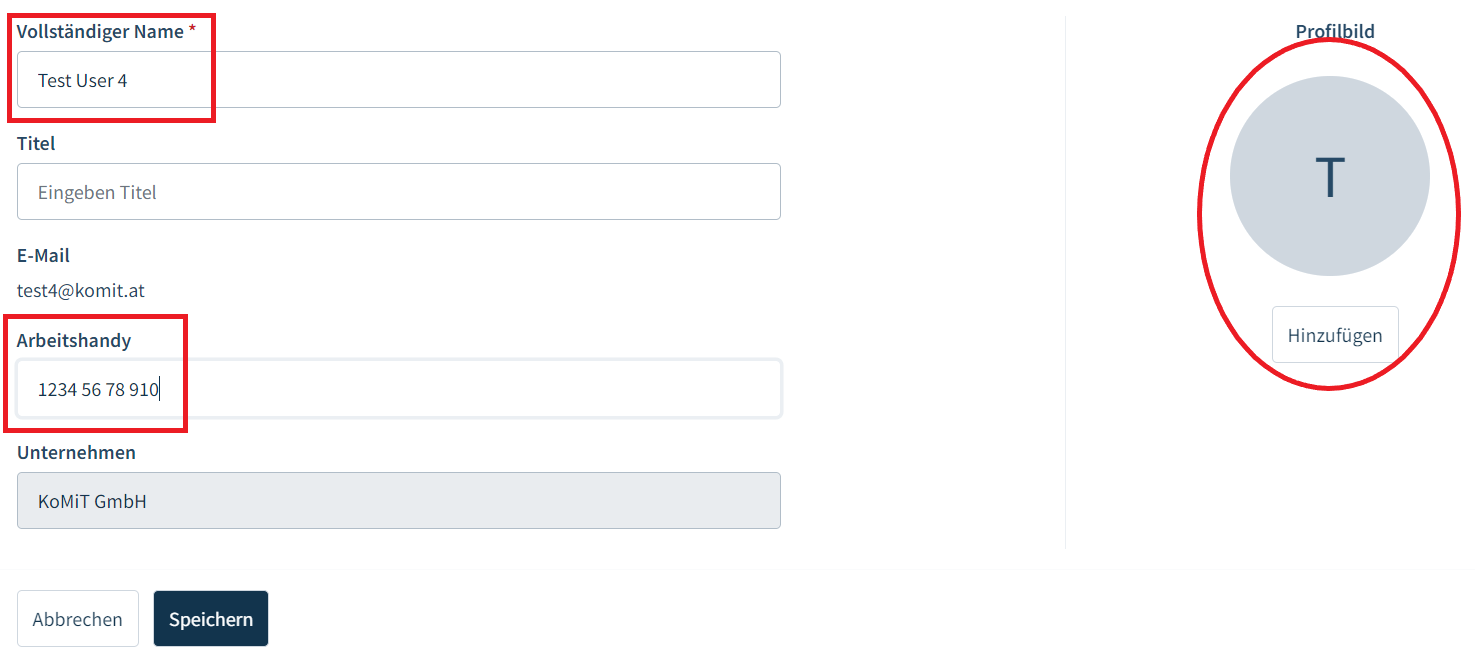Viewport: 1475px width, 664px height.
Task: Click the profile avatar circle with T
Action: click(1329, 176)
